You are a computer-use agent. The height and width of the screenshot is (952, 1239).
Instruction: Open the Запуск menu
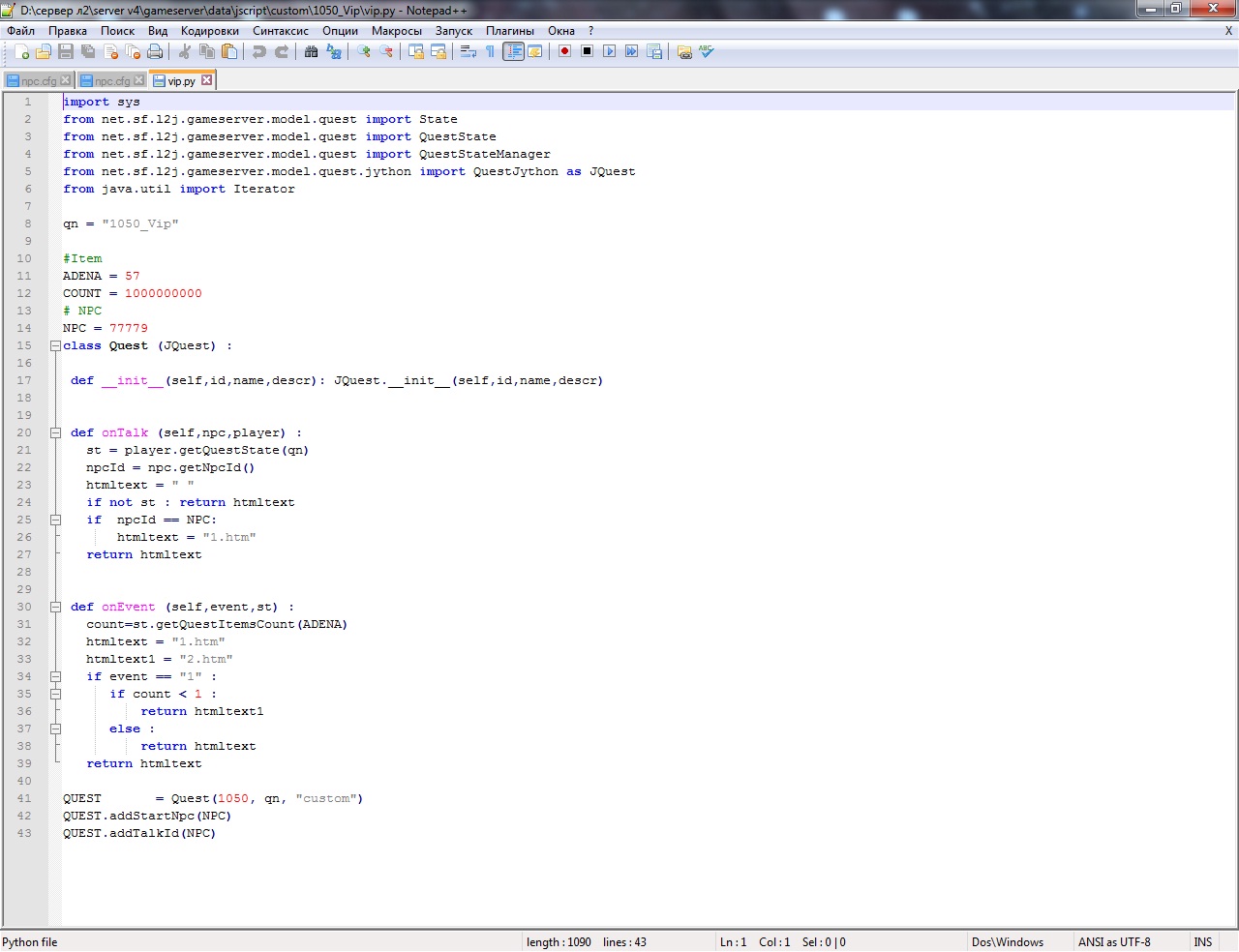[x=454, y=31]
